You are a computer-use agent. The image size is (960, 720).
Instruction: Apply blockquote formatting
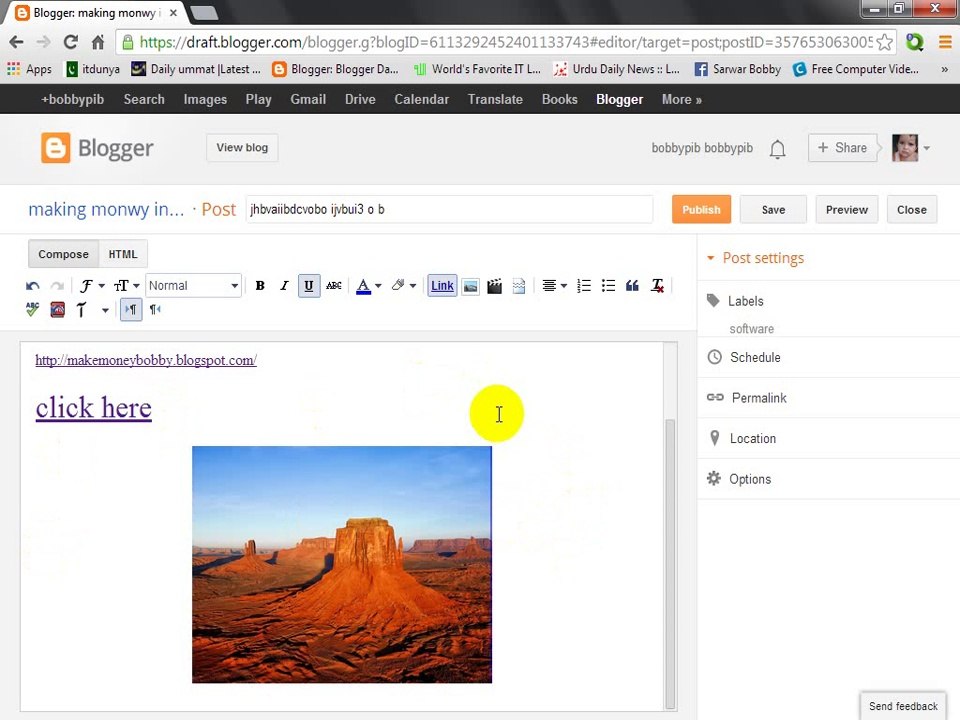[632, 286]
